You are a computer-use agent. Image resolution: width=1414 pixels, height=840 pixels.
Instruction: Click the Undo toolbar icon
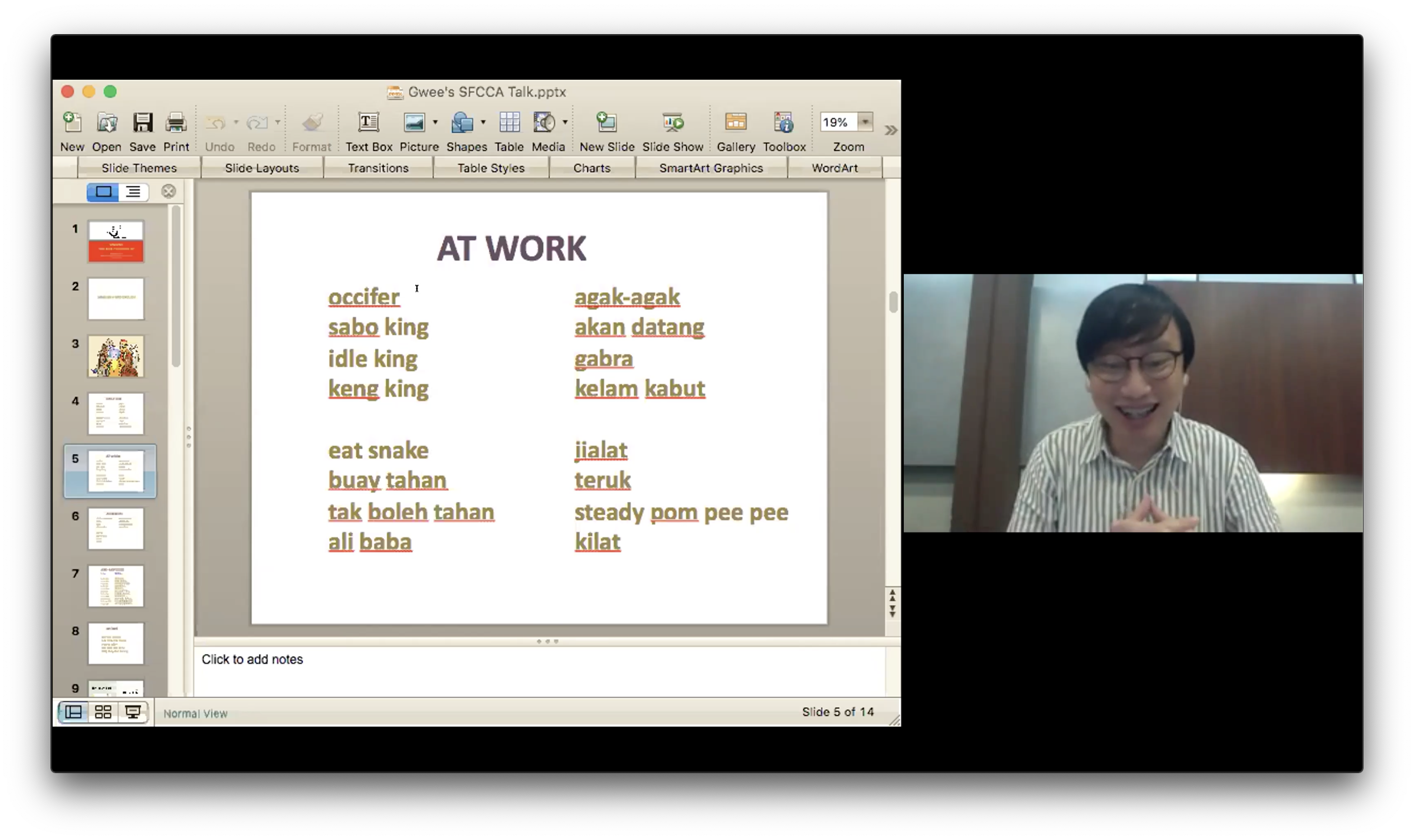[215, 122]
